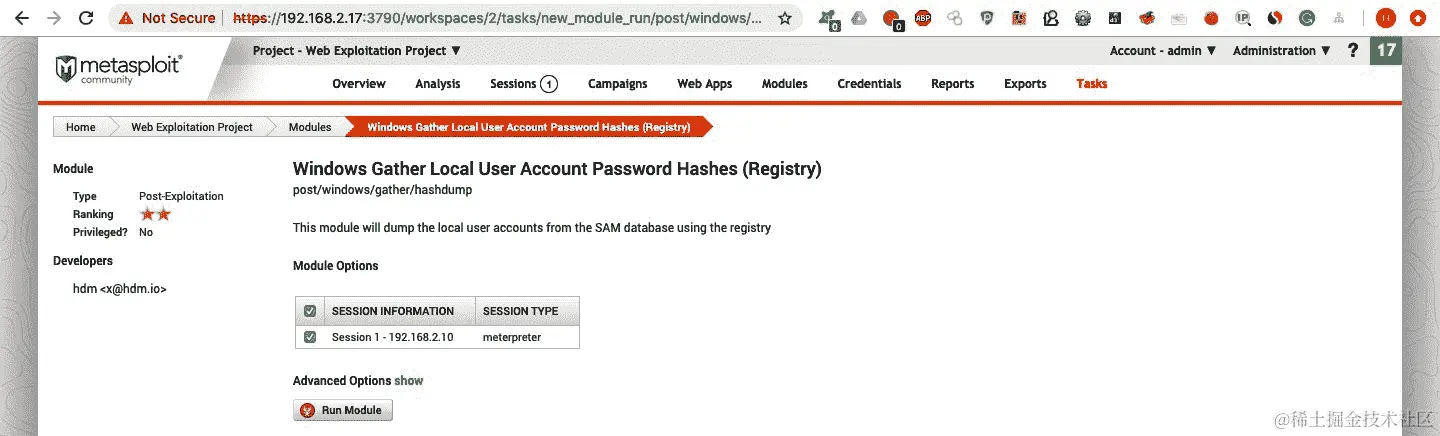Toggle the select-all sessions header checkbox

point(310,311)
